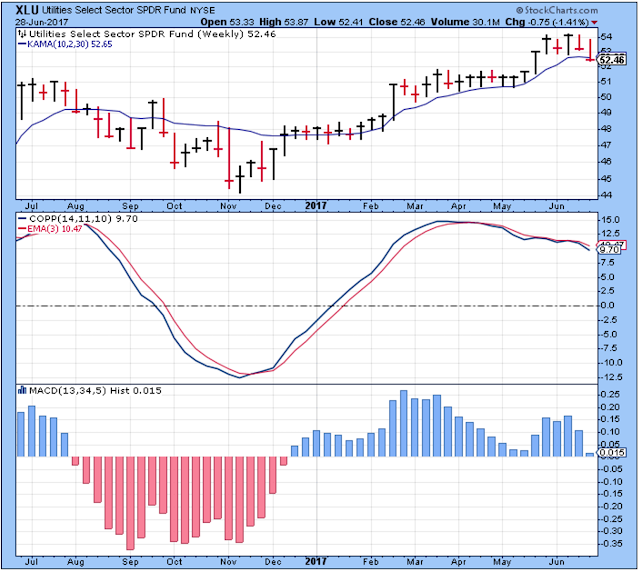
Task: Click the deepest red MACD bar in September
Action: click(x=130, y=503)
